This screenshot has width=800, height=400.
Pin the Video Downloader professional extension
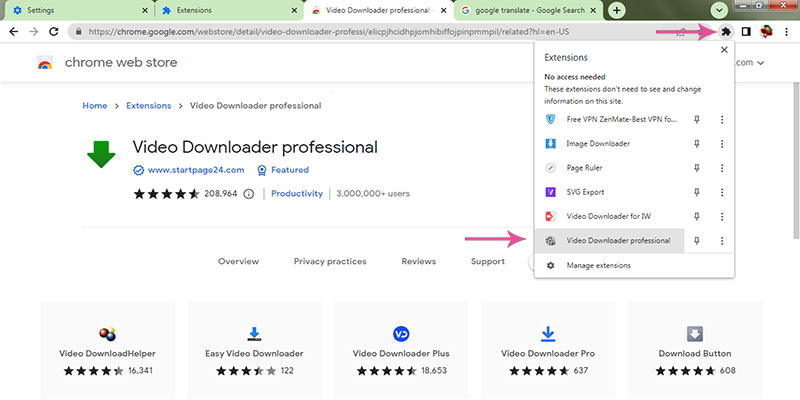click(x=698, y=240)
